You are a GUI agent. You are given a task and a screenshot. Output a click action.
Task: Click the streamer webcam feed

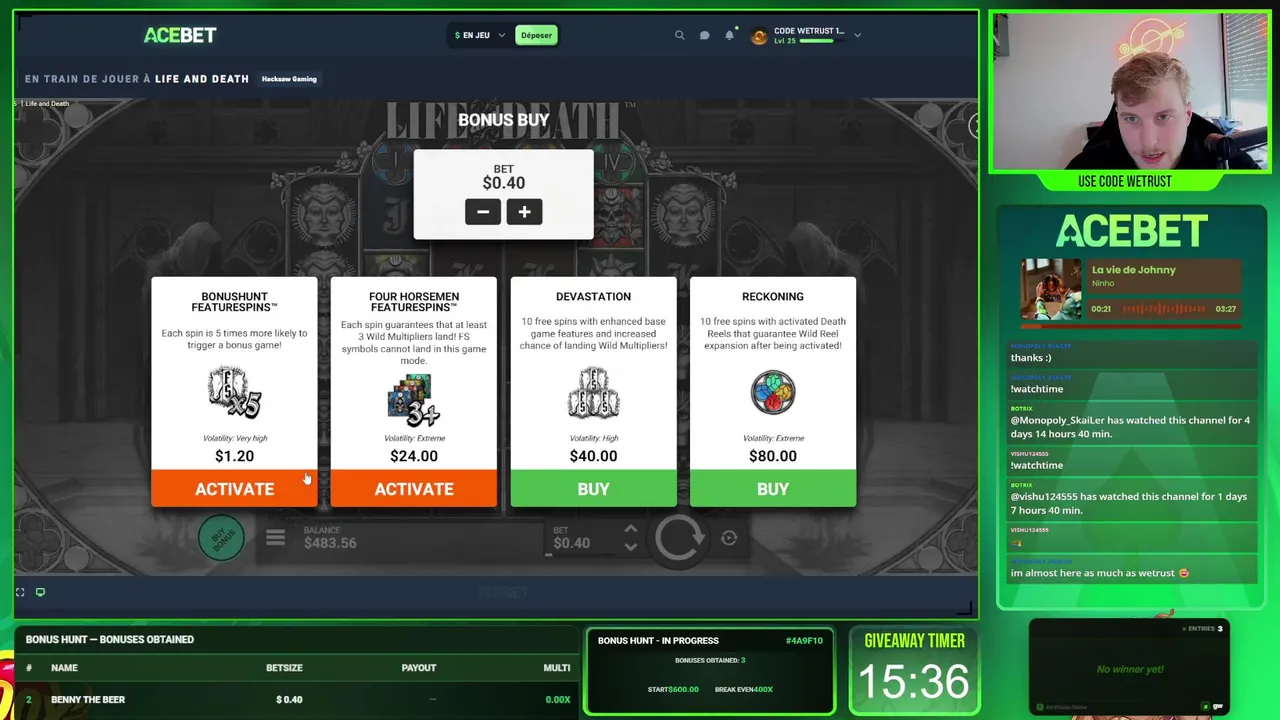point(1129,91)
